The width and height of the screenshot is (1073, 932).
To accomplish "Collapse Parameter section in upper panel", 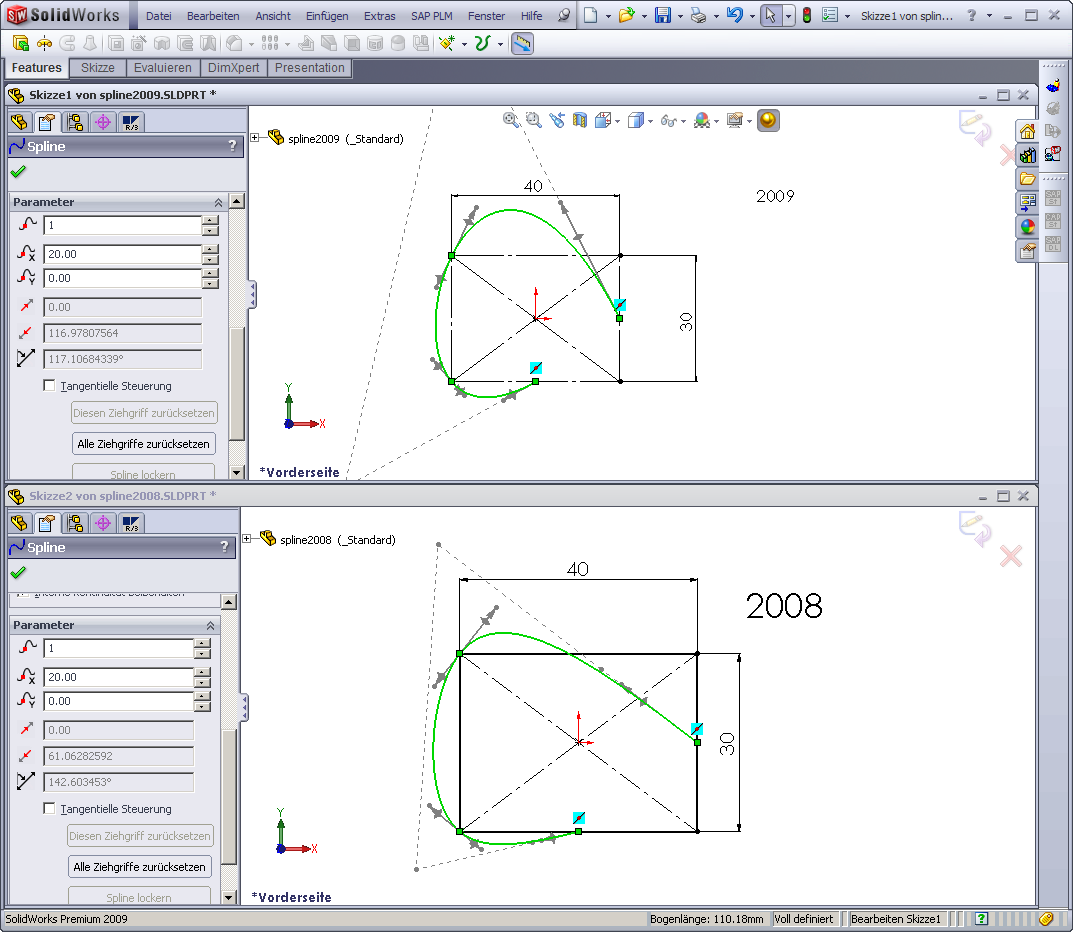I will coord(218,203).
